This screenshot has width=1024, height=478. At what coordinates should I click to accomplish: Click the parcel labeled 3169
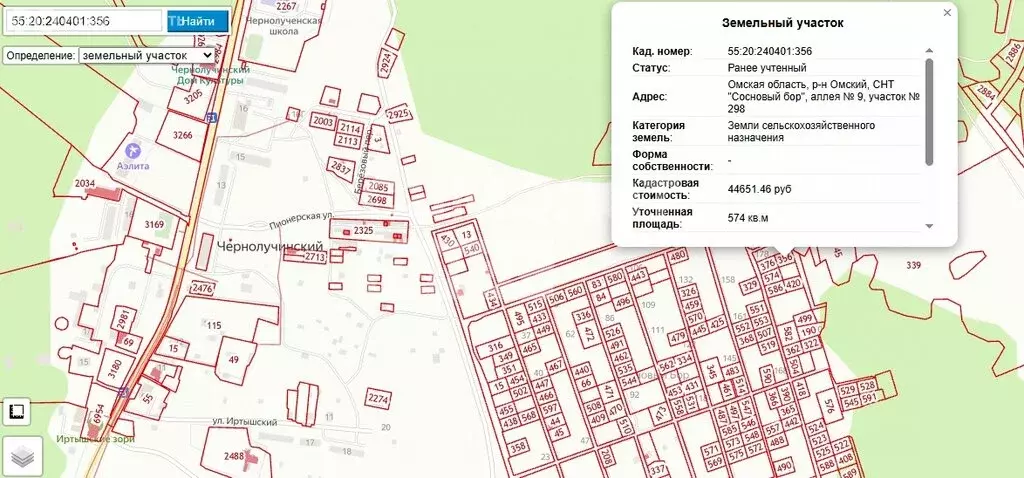154,224
